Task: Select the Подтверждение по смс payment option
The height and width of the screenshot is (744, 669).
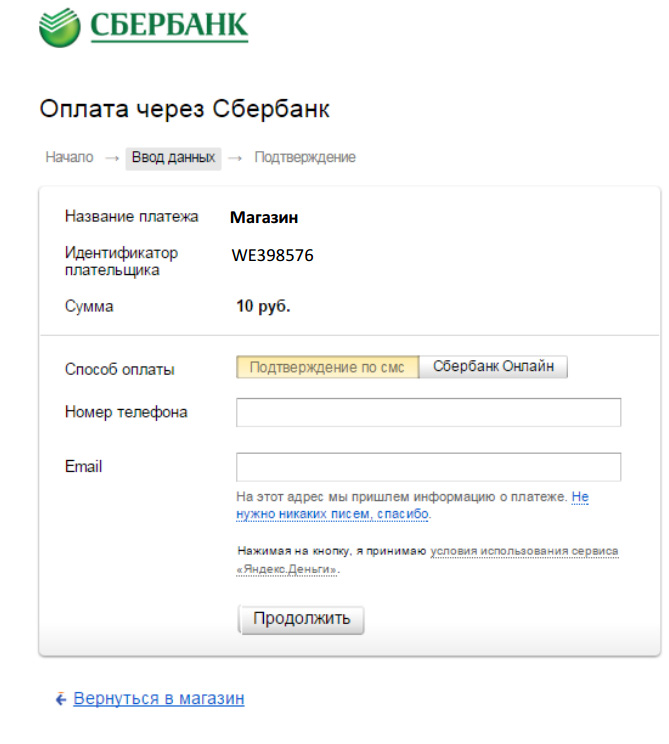Action: pyautogui.click(x=327, y=367)
